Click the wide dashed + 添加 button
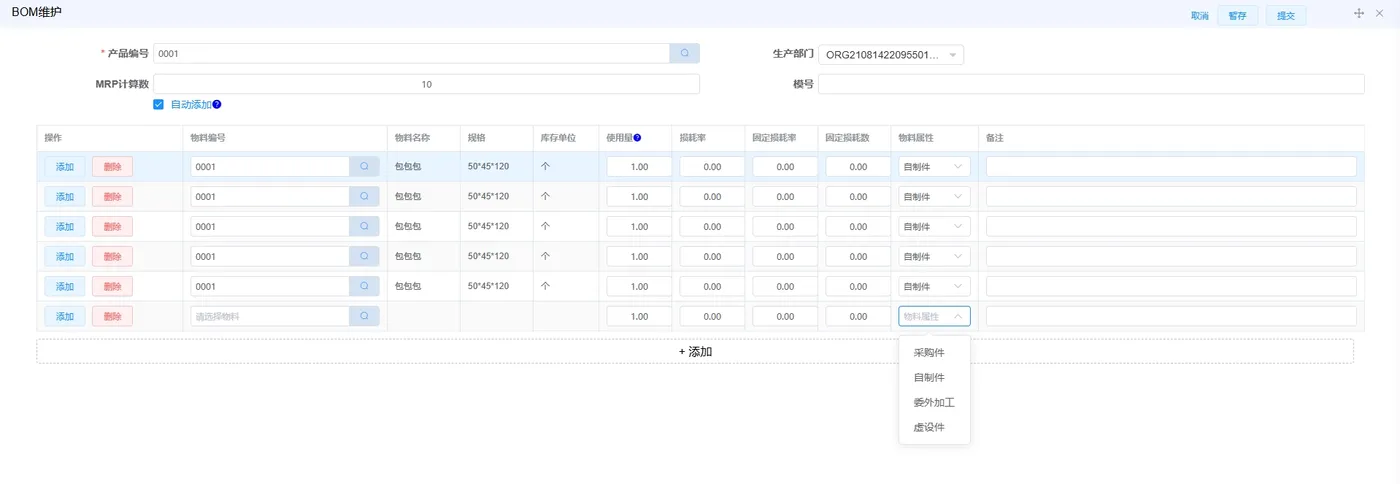Image resolution: width=1400 pixels, height=484 pixels. [x=695, y=351]
